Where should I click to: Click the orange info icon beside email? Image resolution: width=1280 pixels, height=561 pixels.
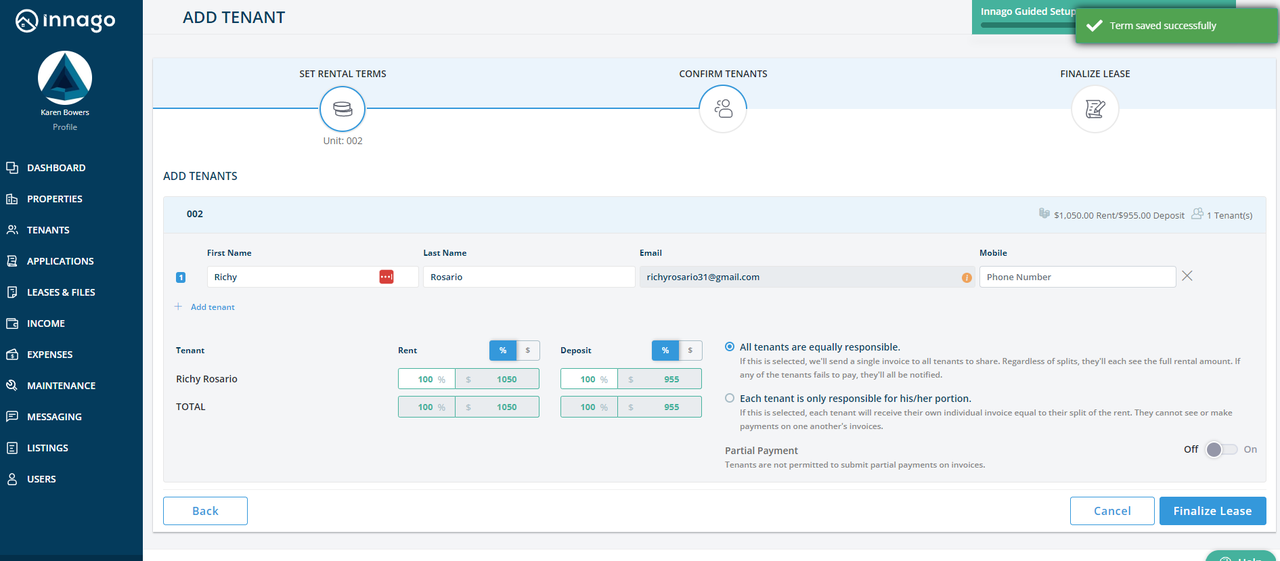click(x=966, y=277)
